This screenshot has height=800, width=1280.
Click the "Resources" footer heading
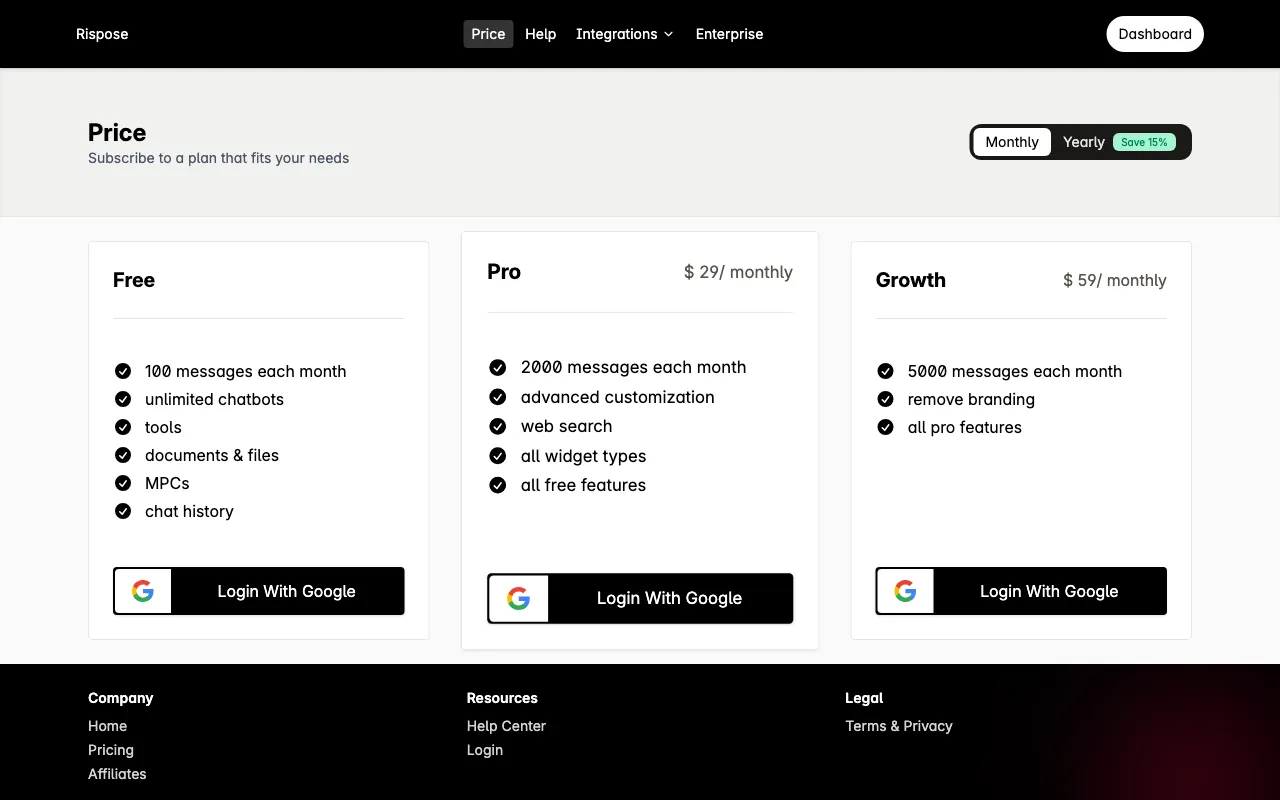[x=502, y=698]
